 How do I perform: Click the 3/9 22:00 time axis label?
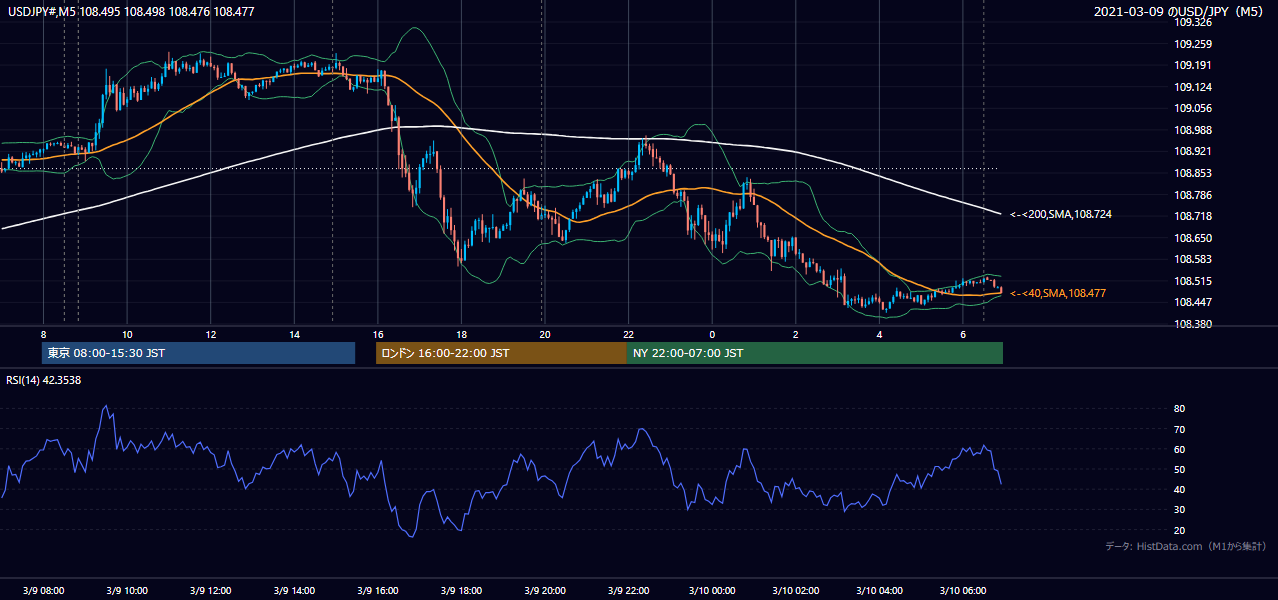point(629,590)
